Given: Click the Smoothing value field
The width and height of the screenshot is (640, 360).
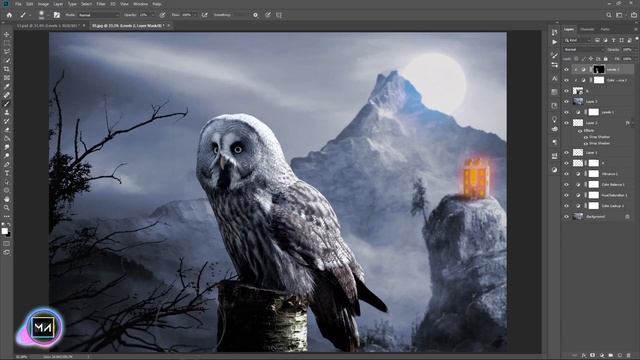Looking at the screenshot, I should (x=241, y=15).
